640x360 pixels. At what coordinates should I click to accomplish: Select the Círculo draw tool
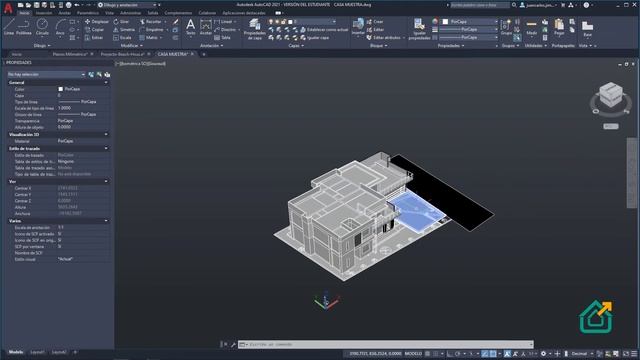[42, 27]
